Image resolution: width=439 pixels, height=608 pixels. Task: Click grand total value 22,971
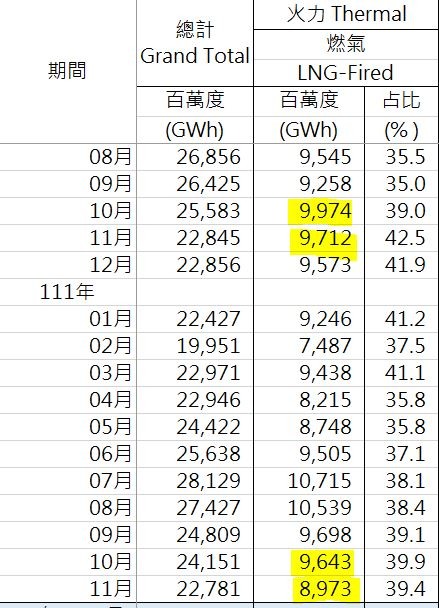[x=208, y=373]
